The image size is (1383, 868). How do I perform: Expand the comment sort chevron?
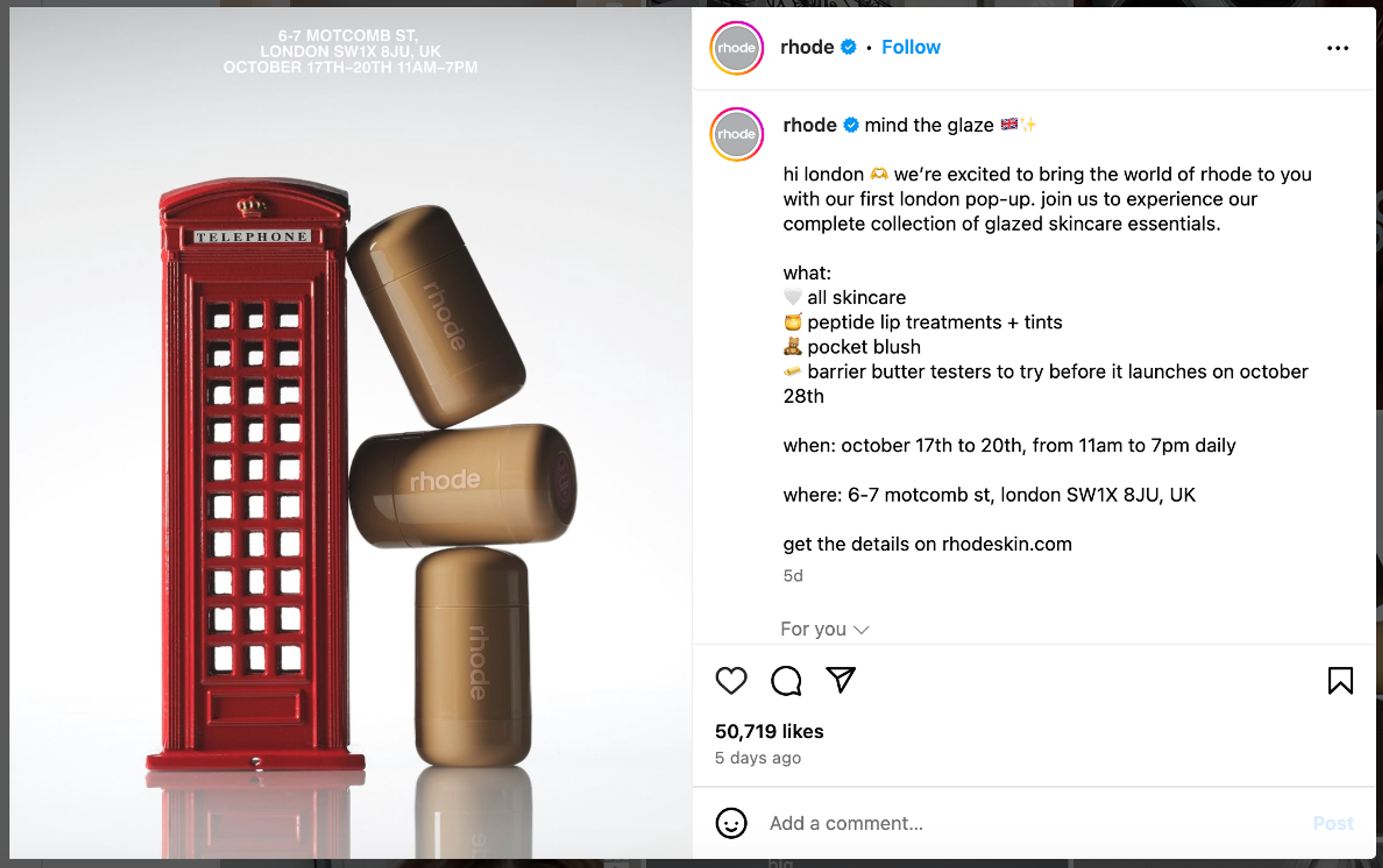(861, 630)
